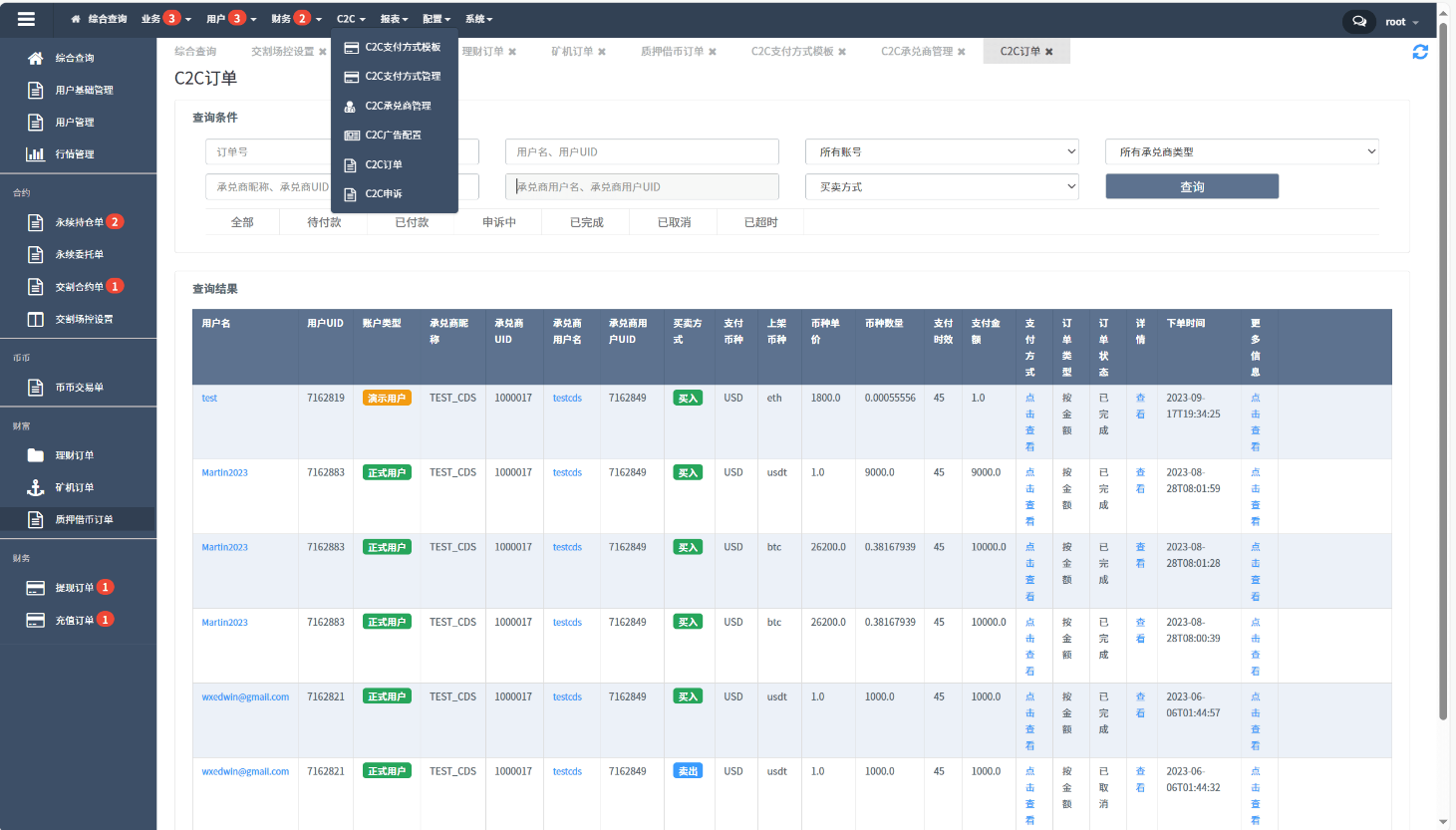The height and width of the screenshot is (830, 1456).
Task: Collapse the open C2C top menu
Action: pyautogui.click(x=351, y=19)
